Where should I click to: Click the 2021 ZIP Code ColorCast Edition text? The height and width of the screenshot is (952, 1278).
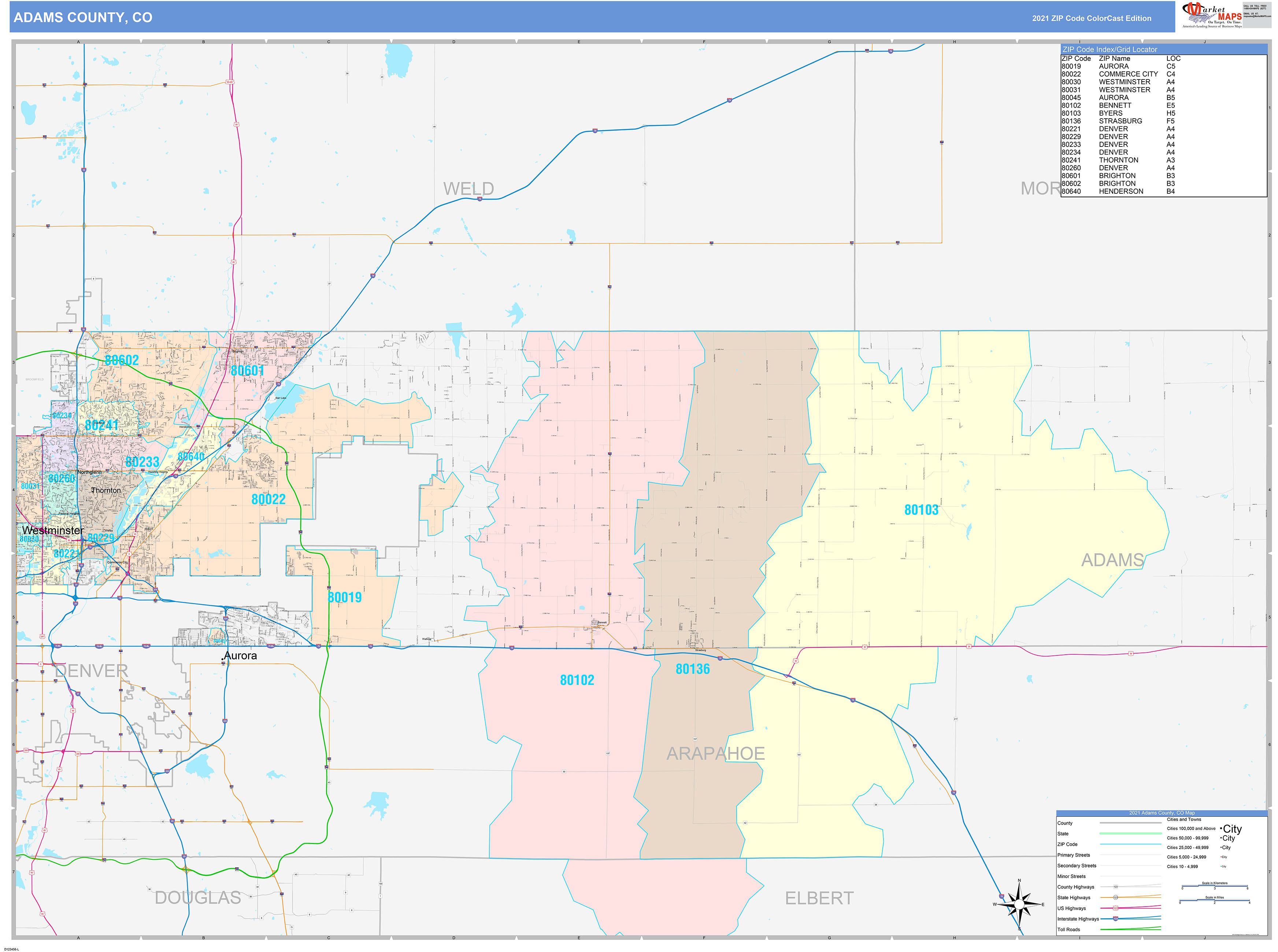pos(1092,18)
